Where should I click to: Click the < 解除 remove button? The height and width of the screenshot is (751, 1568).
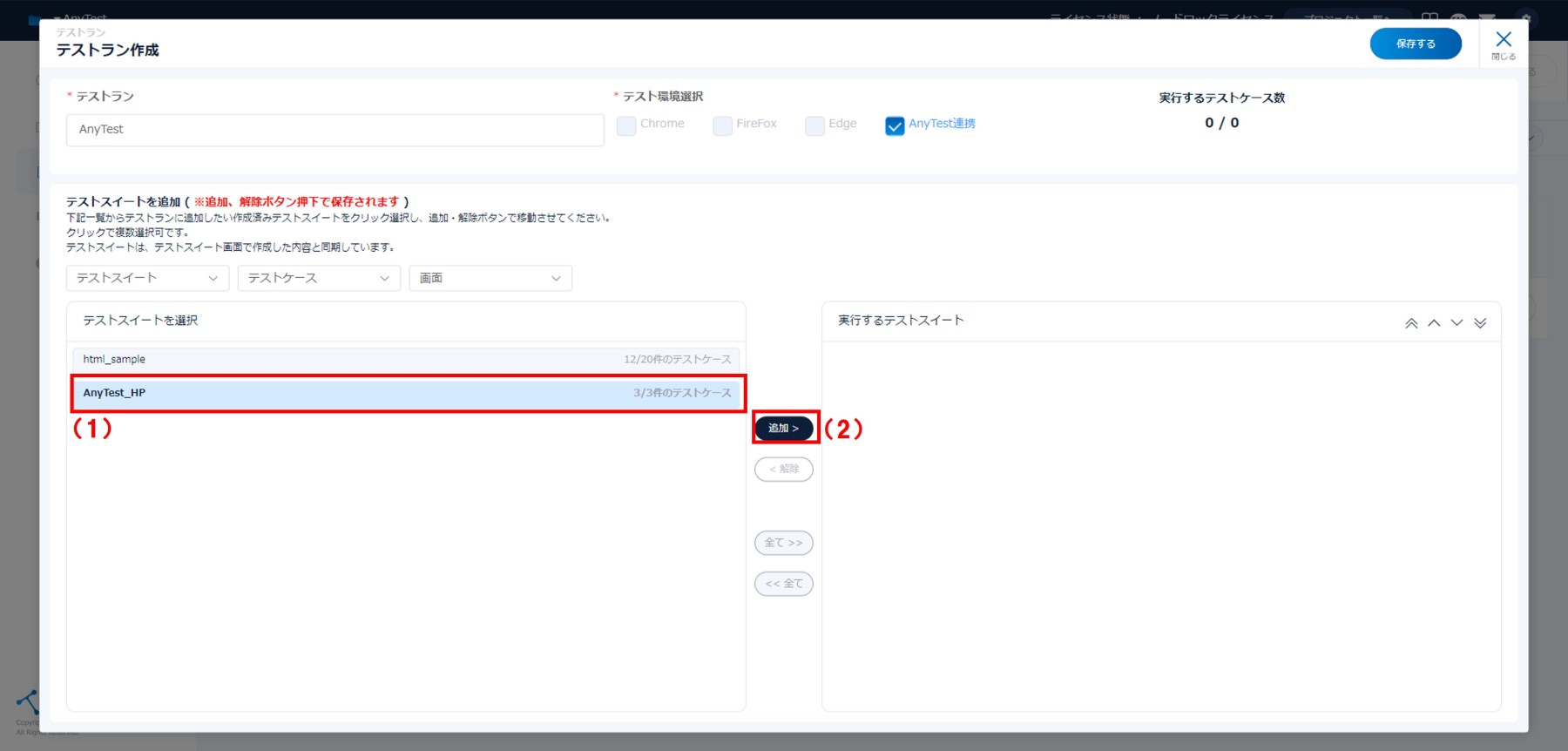(x=783, y=470)
